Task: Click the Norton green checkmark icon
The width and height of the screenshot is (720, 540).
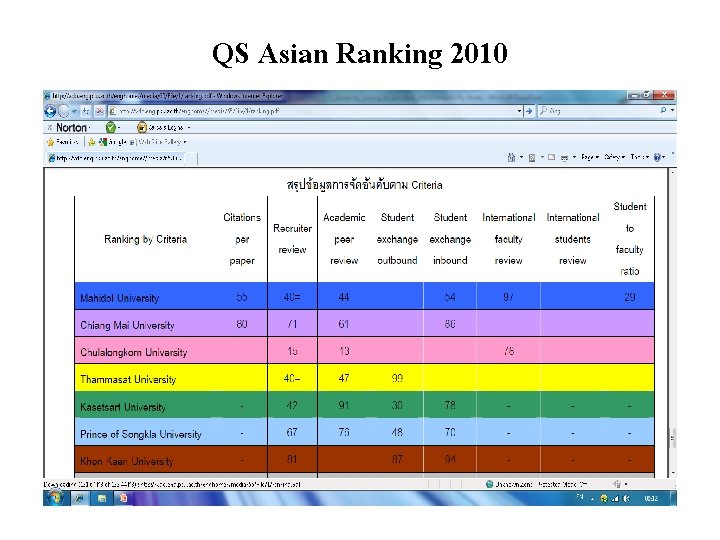Action: coord(110,127)
